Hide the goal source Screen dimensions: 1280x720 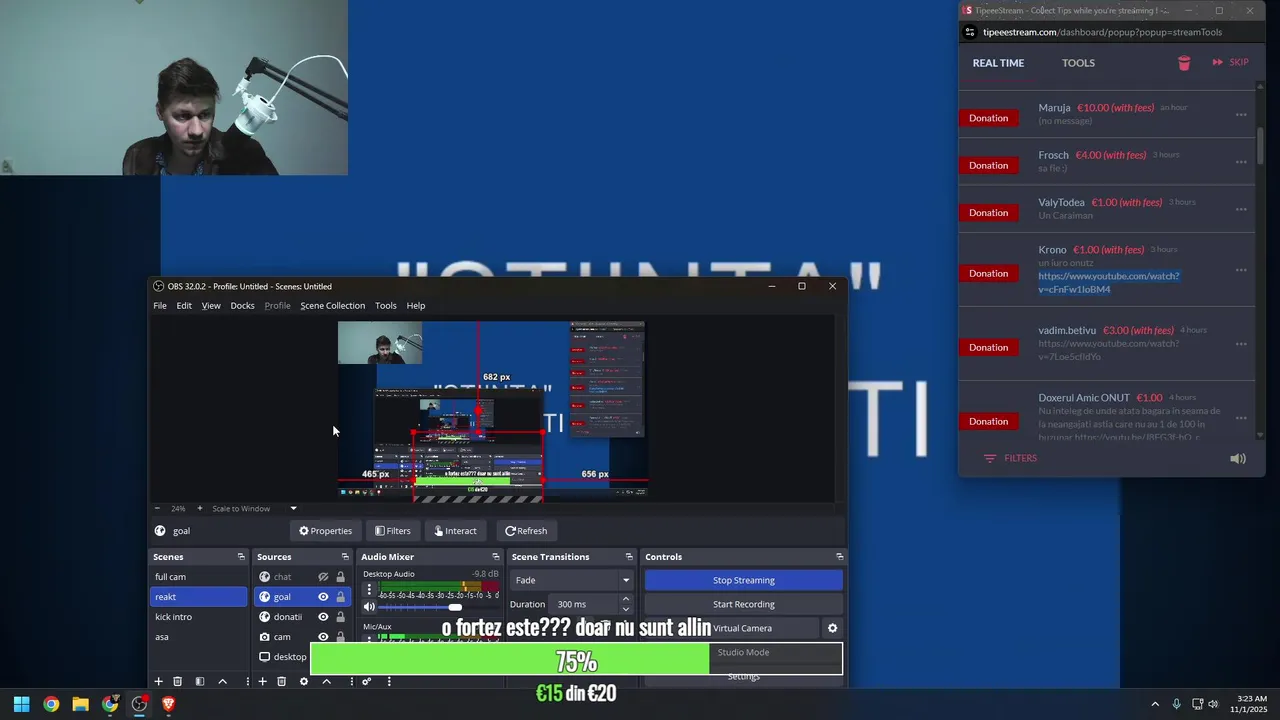click(x=323, y=597)
